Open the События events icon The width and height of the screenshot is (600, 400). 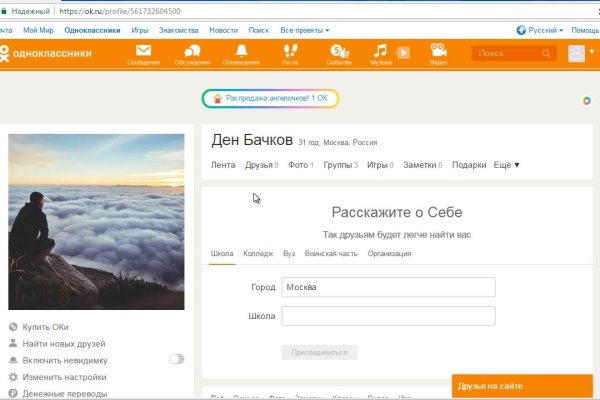pyautogui.click(x=340, y=52)
